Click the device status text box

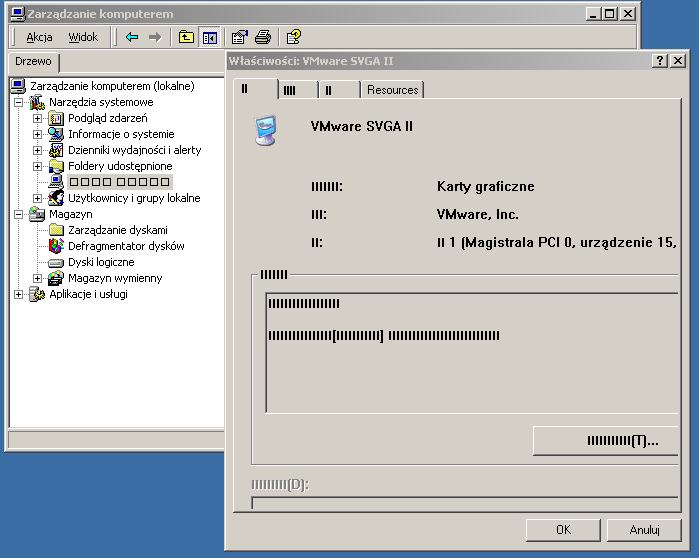coord(472,353)
